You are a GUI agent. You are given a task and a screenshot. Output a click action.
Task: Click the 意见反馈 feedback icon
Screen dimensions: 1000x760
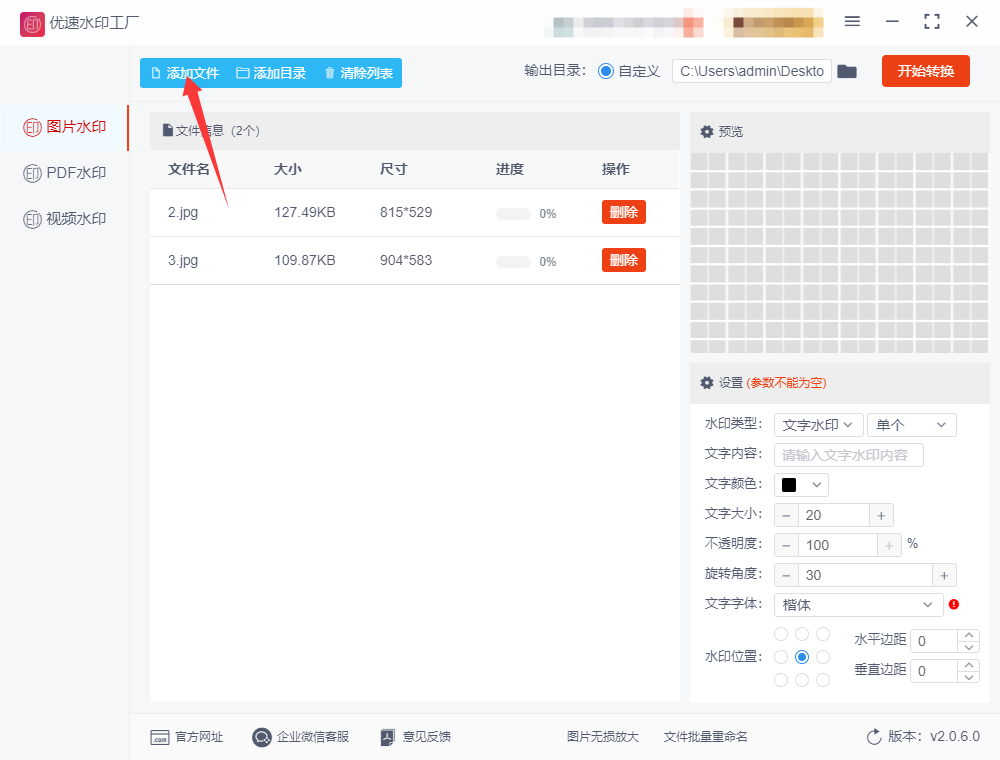pos(388,738)
